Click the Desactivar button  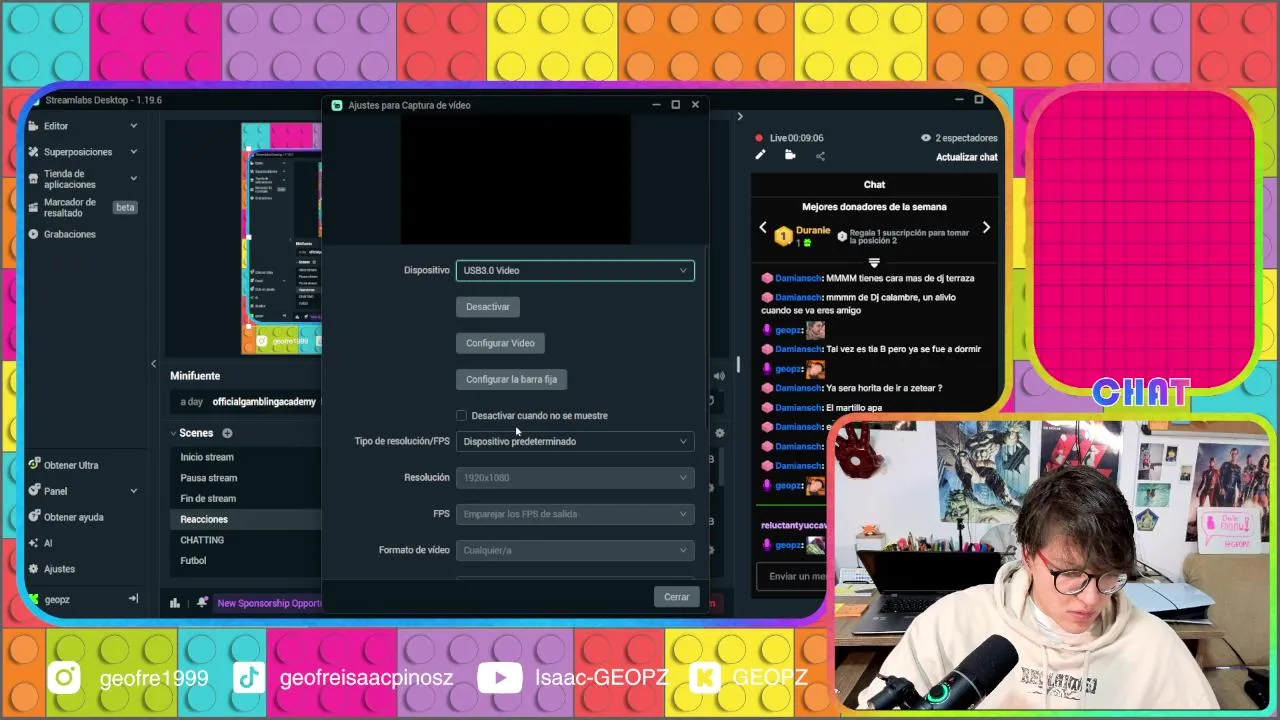[488, 307]
